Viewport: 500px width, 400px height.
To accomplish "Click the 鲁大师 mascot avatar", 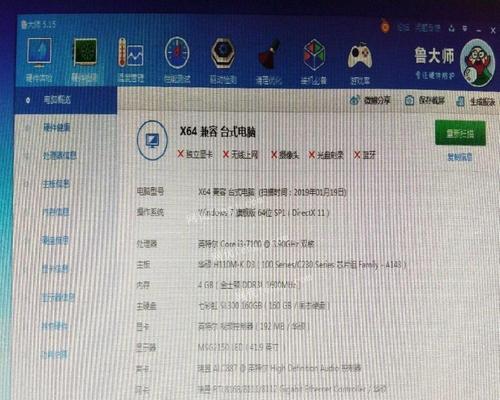I will [477, 63].
